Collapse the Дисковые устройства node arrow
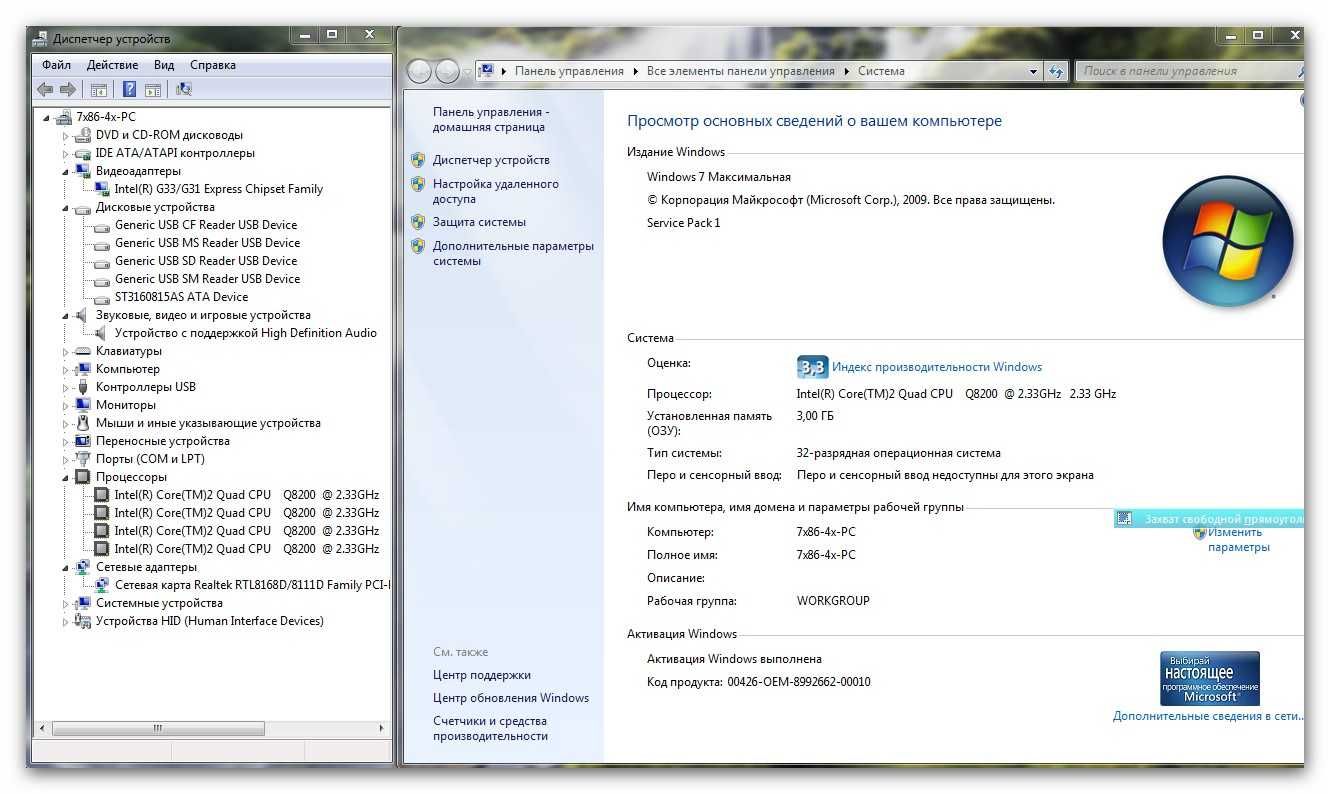The image size is (1330, 794). pos(66,207)
